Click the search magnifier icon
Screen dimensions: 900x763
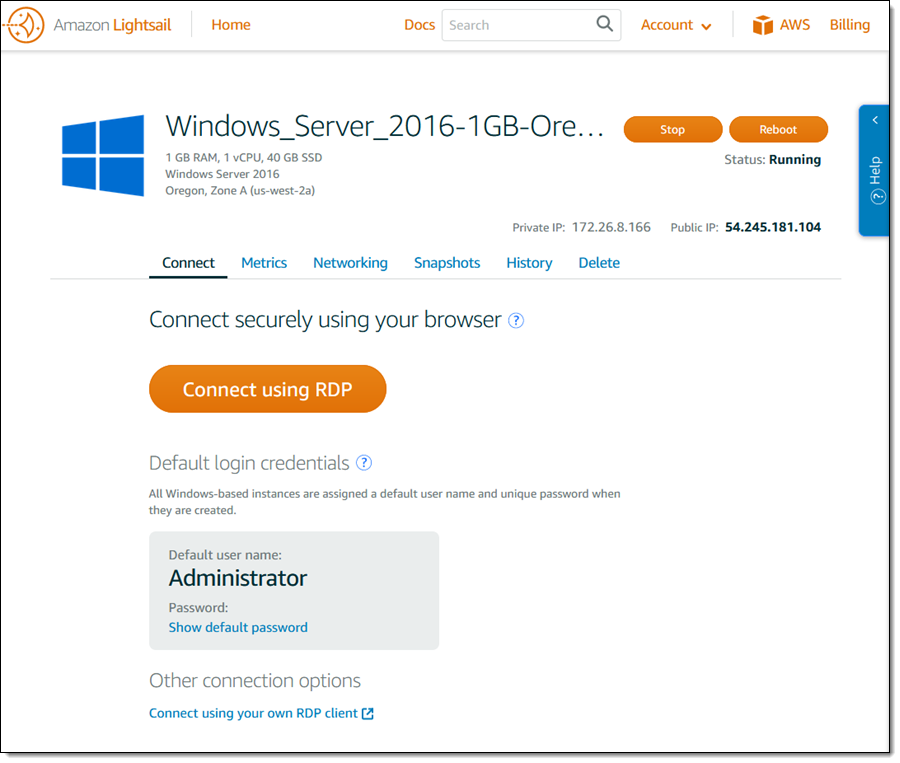click(x=605, y=25)
